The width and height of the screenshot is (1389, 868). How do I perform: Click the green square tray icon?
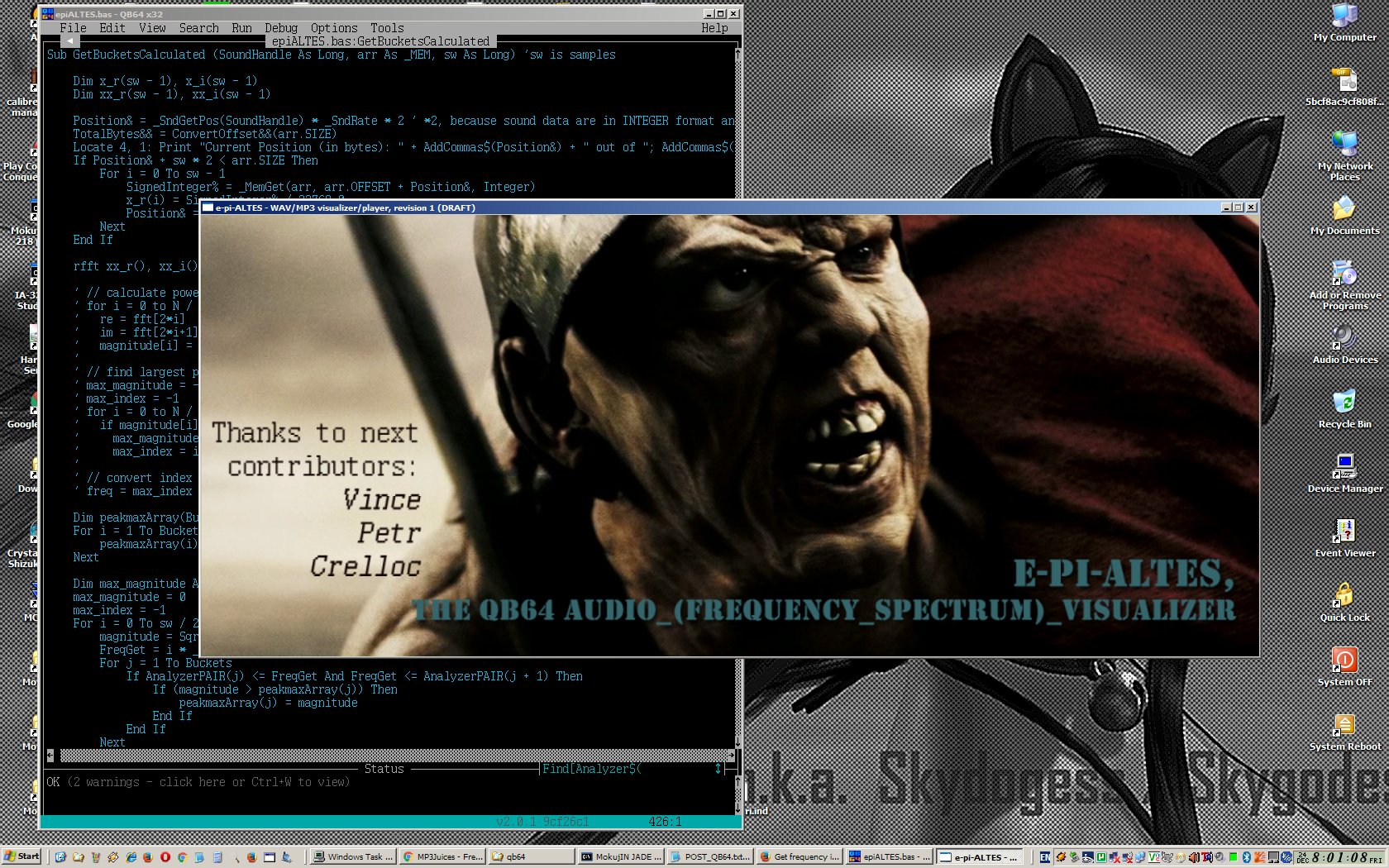(x=1233, y=857)
